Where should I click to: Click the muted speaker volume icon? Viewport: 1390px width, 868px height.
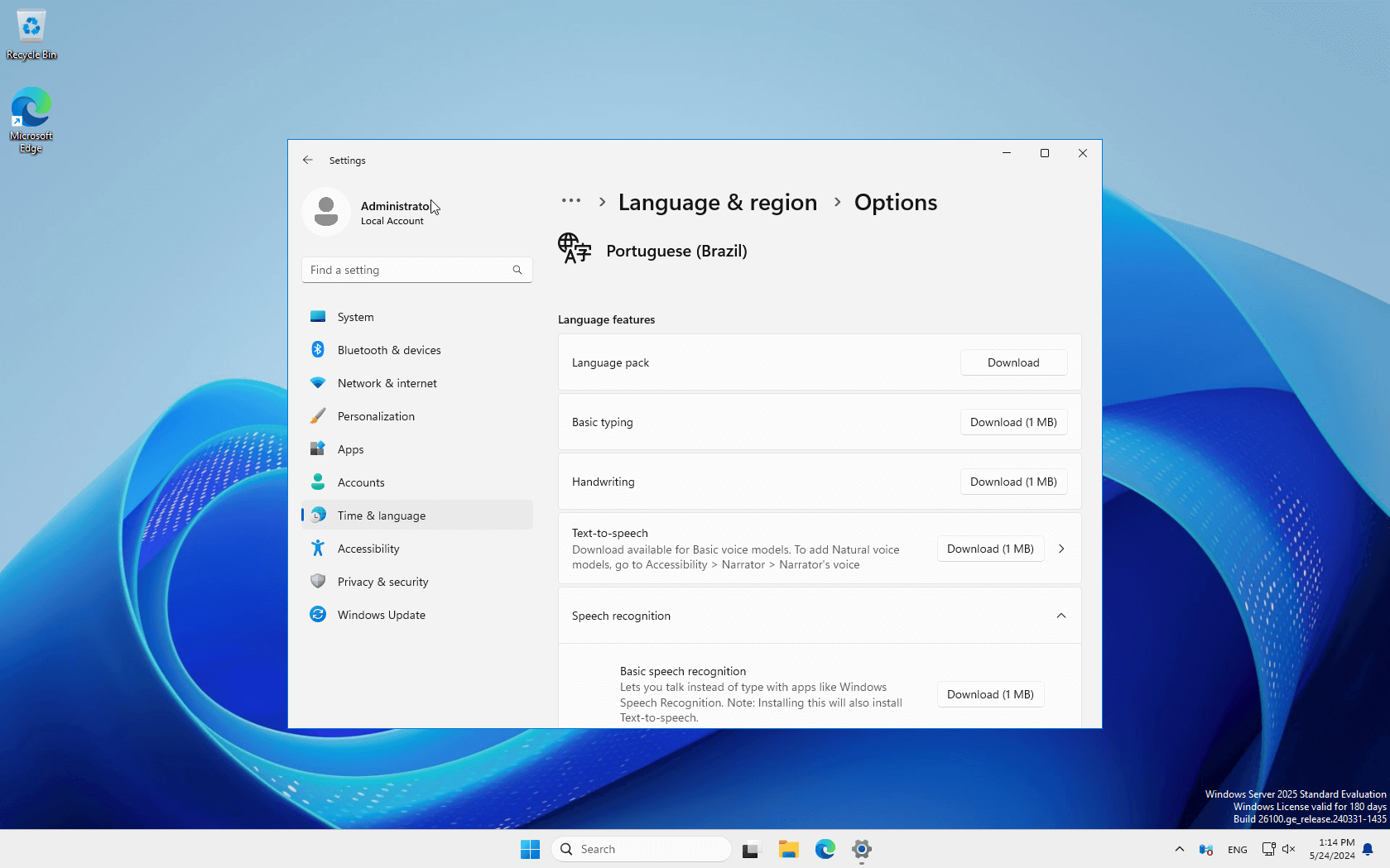point(1289,849)
